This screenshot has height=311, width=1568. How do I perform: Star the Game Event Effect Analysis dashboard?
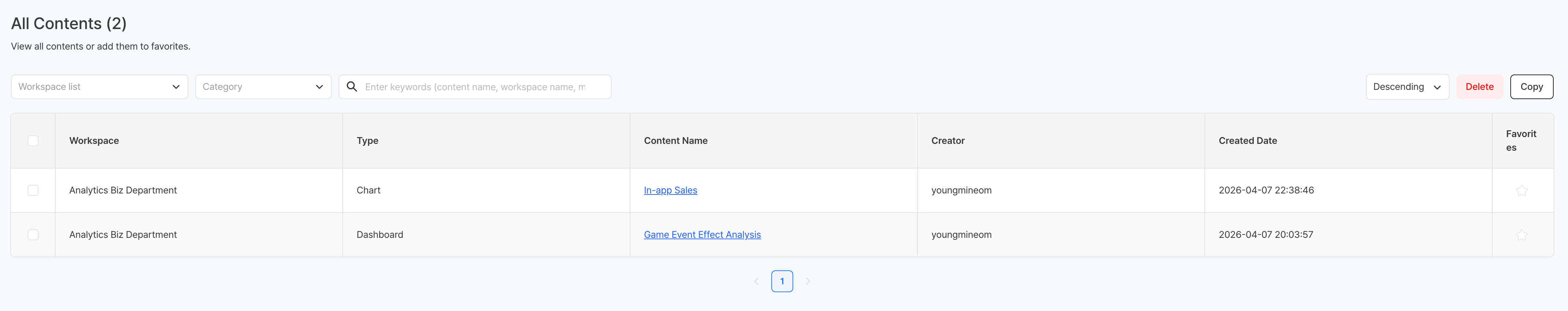pyautogui.click(x=1522, y=235)
